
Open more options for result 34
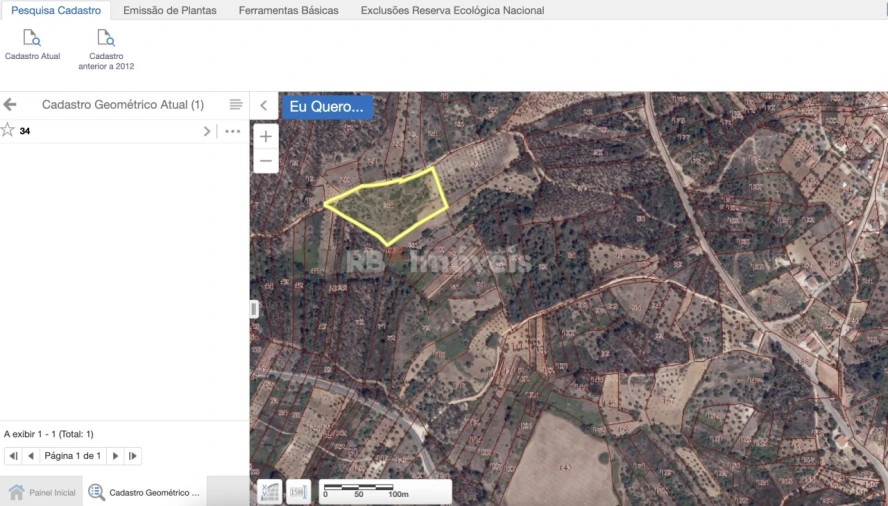(x=232, y=131)
